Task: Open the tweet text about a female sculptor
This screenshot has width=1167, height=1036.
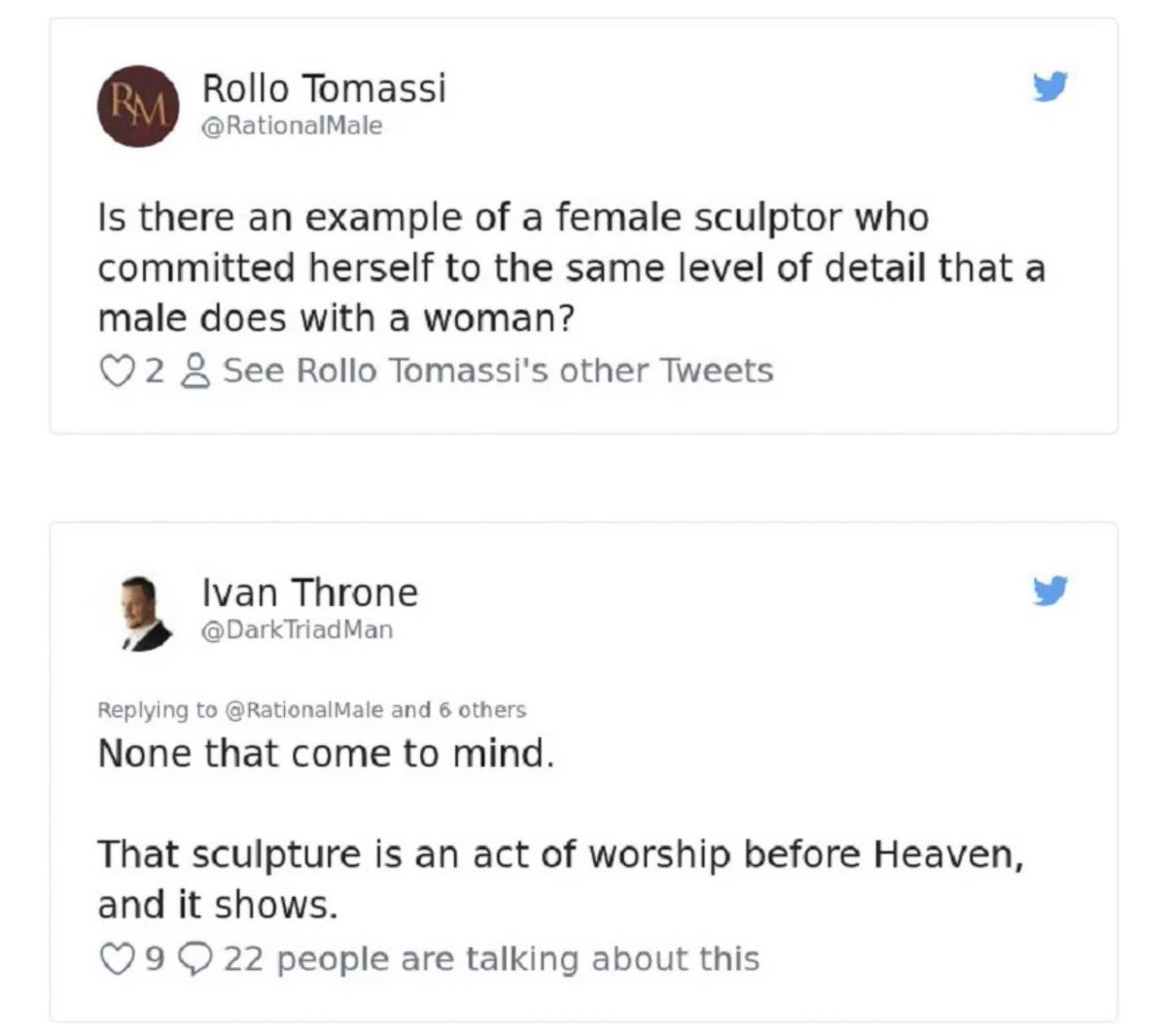Action: click(x=571, y=268)
